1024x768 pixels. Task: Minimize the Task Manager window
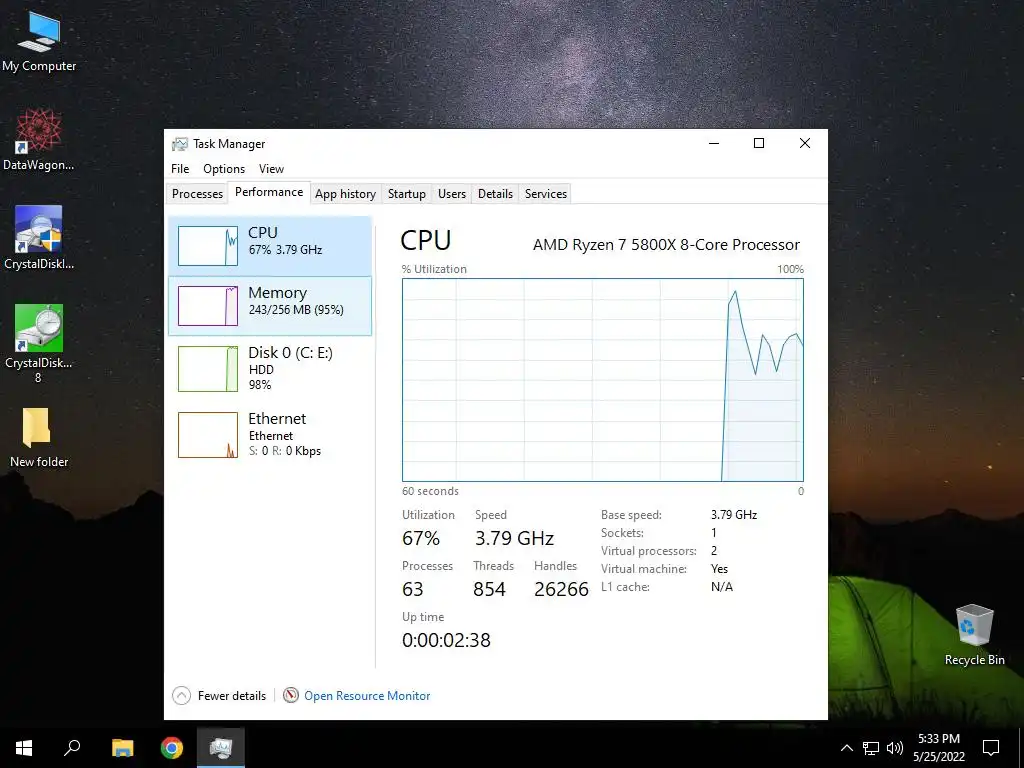[x=714, y=144]
